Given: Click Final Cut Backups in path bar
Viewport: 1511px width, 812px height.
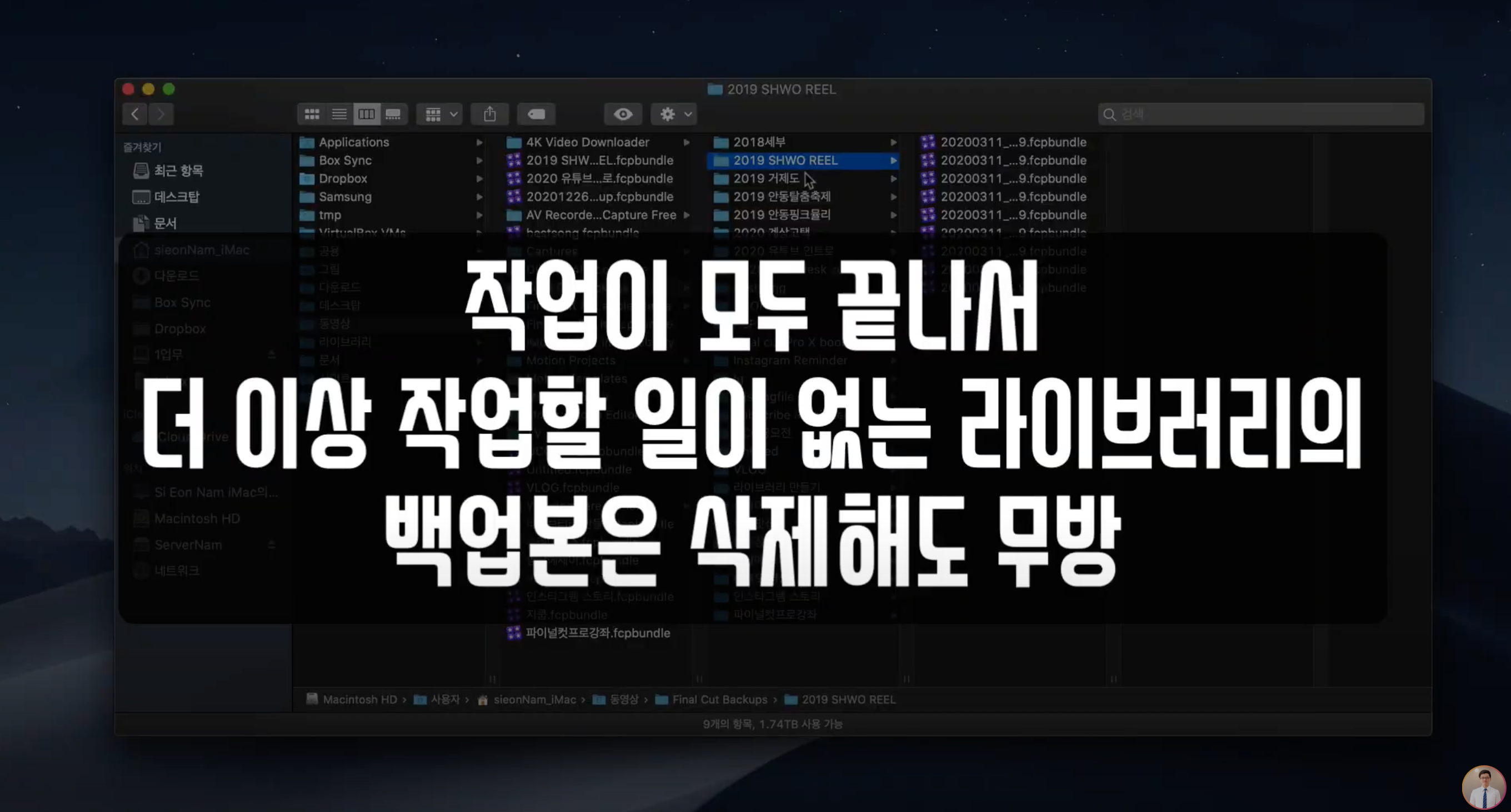Looking at the screenshot, I should pos(719,699).
